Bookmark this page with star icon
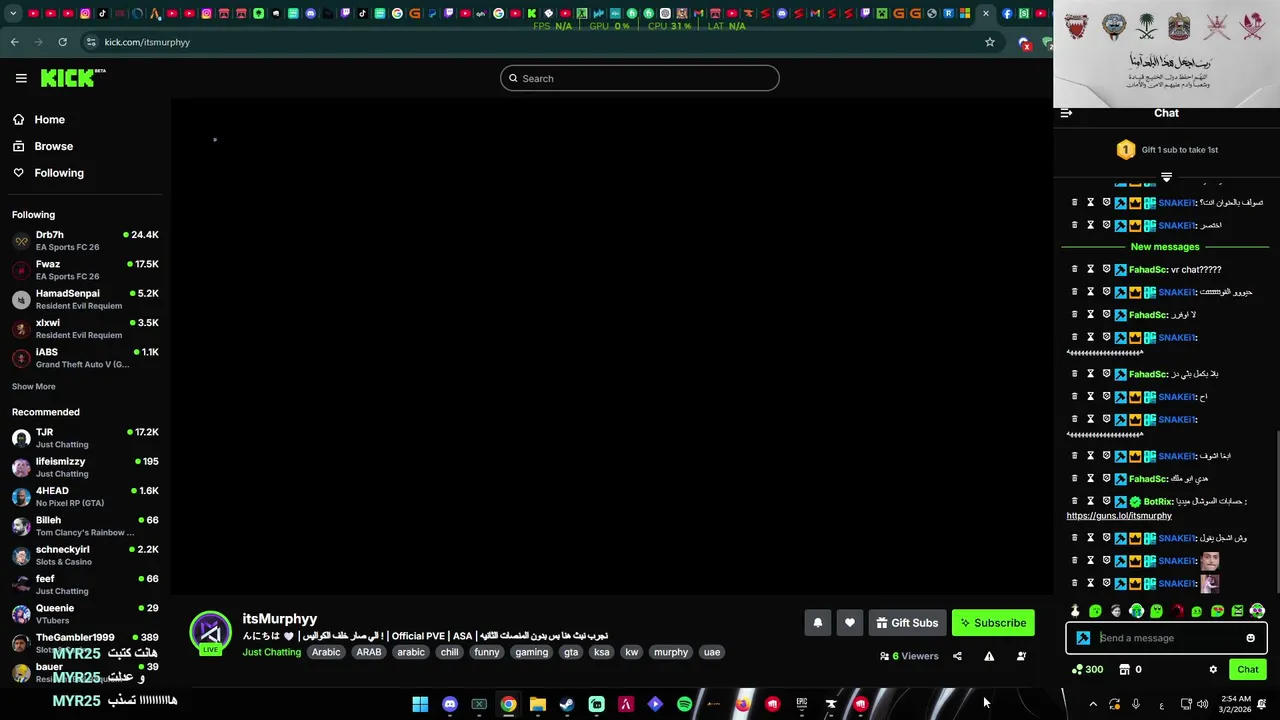This screenshot has height=720, width=1280. (x=990, y=42)
